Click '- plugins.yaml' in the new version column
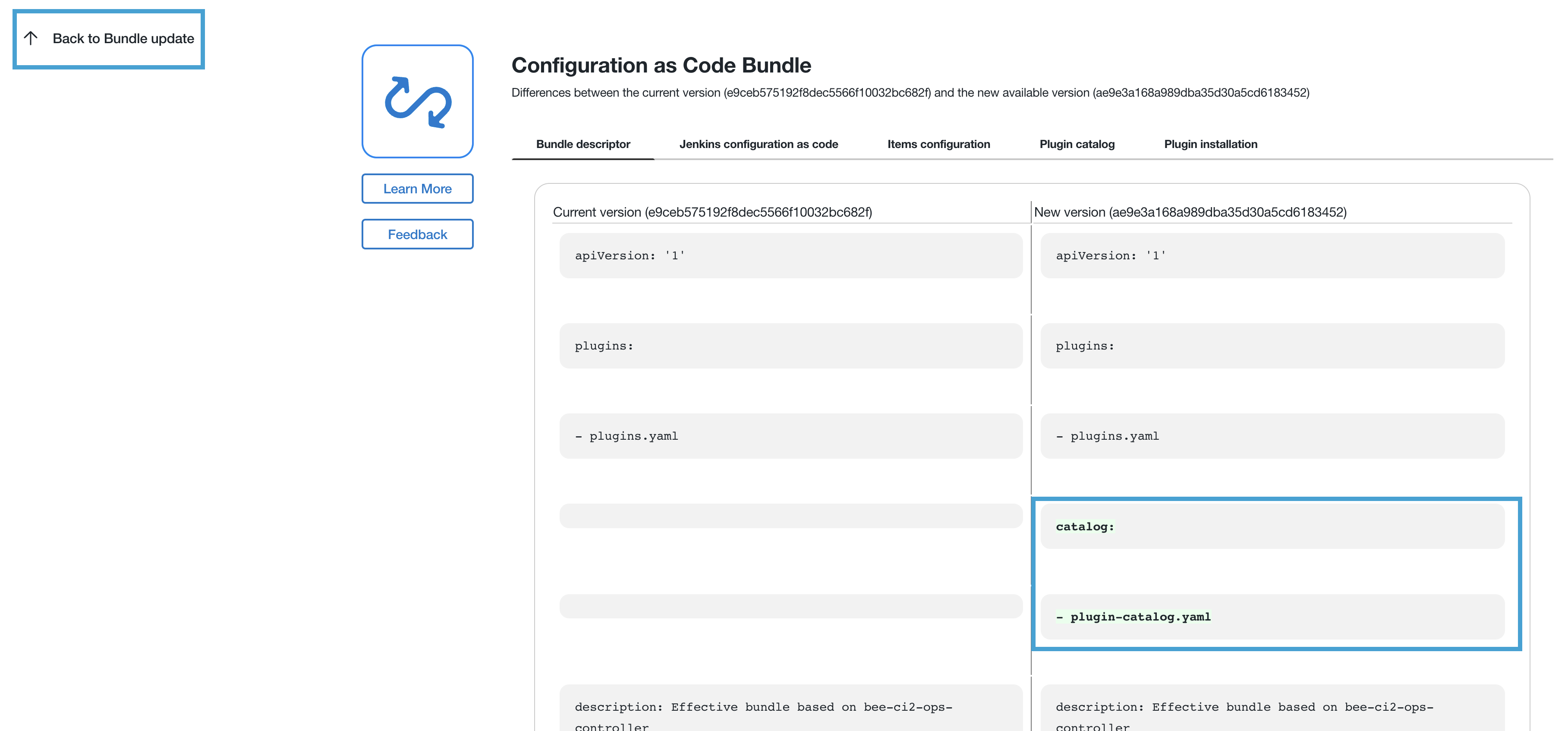Screen dimensions: 1568x731 tap(1107, 436)
